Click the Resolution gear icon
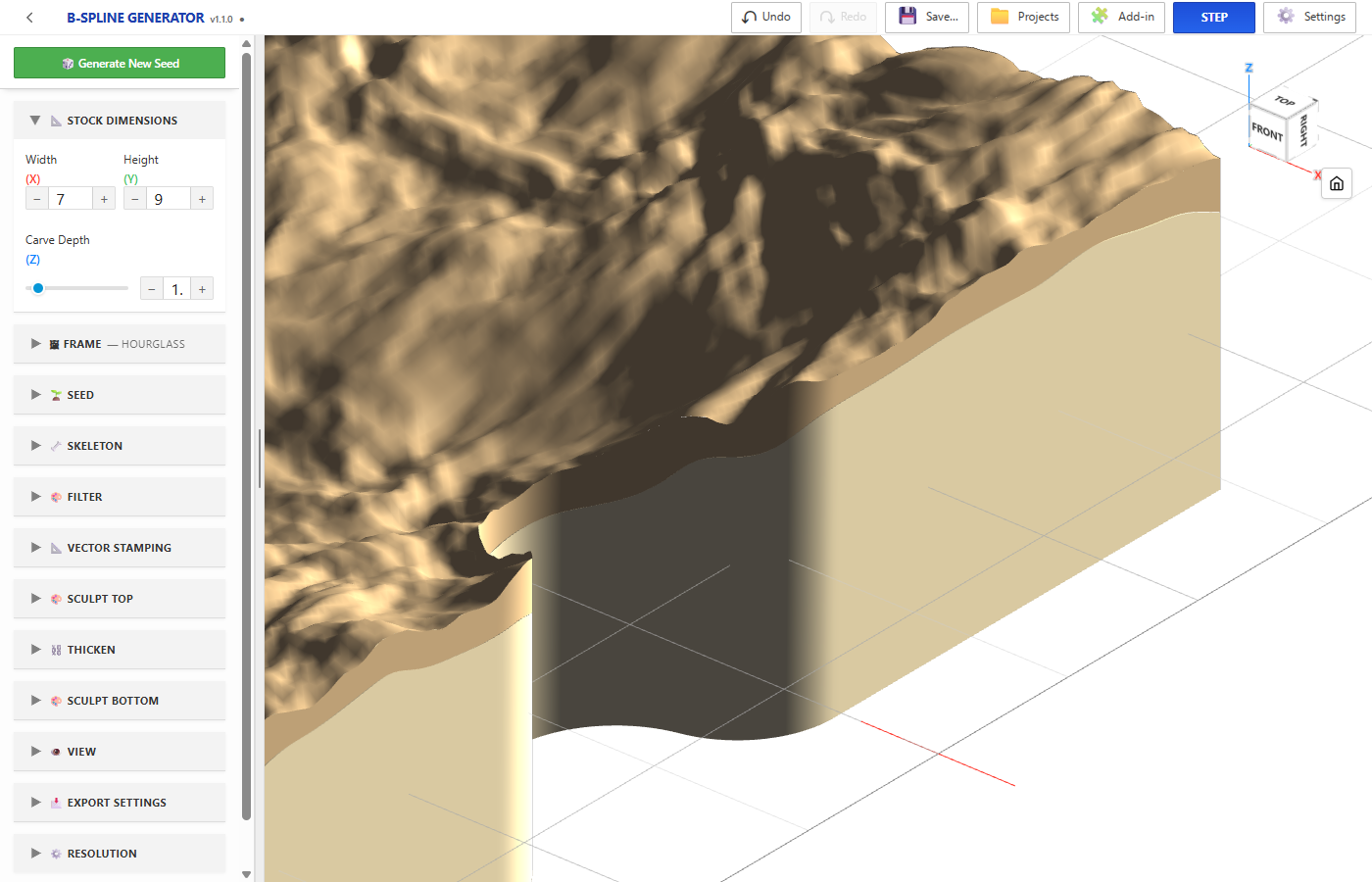Image resolution: width=1372 pixels, height=882 pixels. point(56,854)
